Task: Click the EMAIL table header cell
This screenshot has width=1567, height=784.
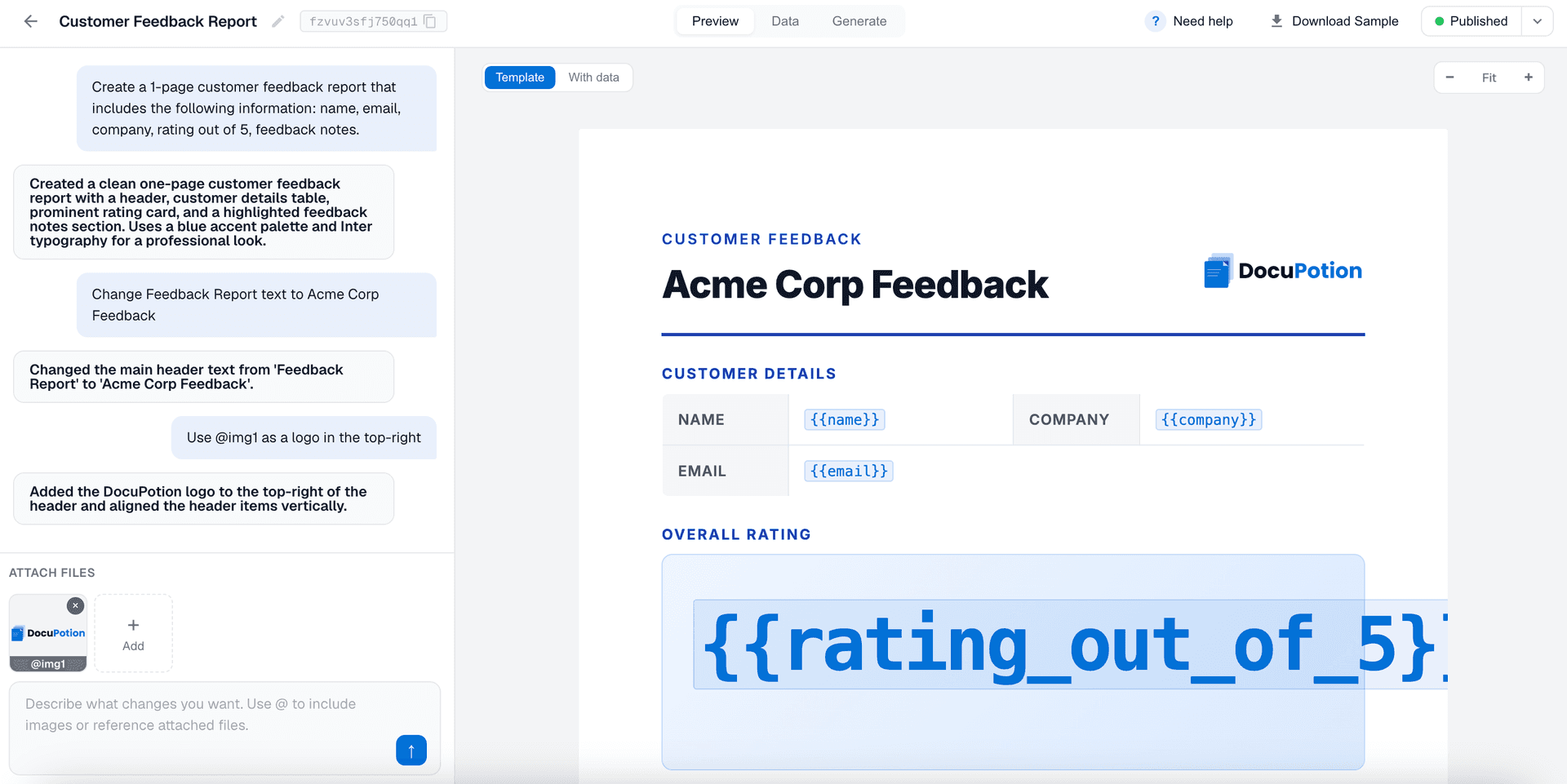Action: coord(726,471)
